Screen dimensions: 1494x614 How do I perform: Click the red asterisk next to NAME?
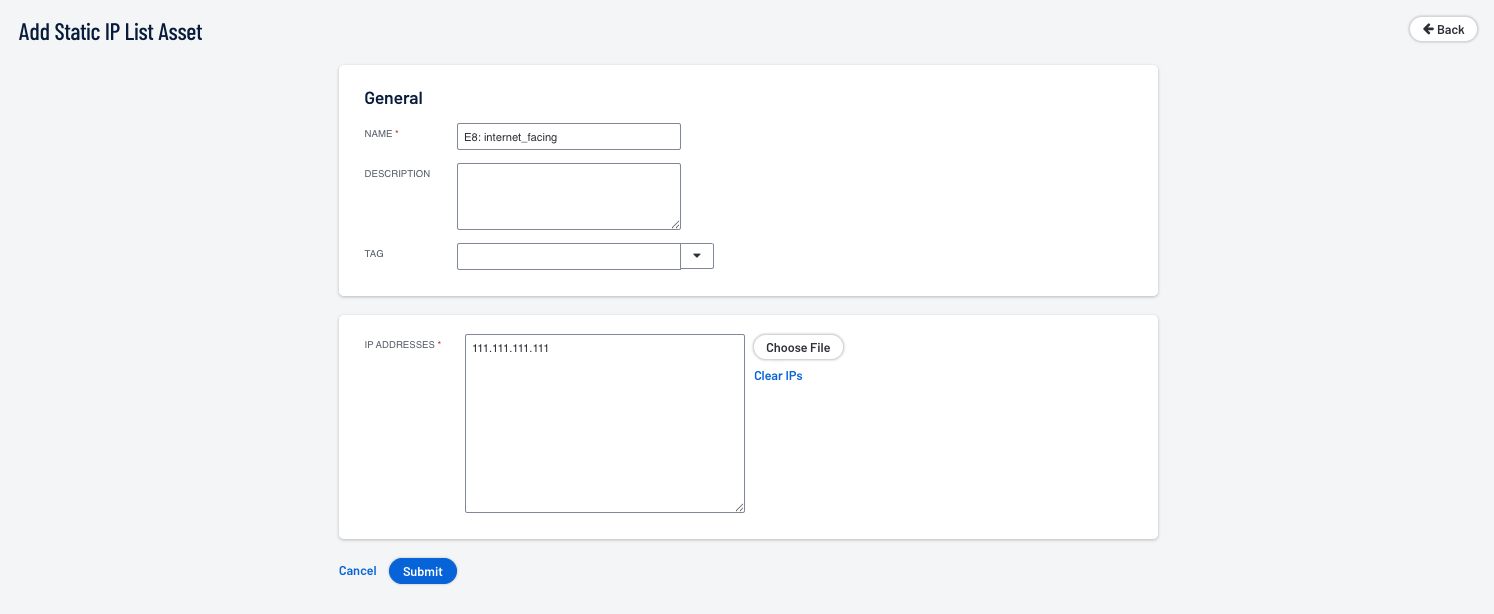click(396, 133)
